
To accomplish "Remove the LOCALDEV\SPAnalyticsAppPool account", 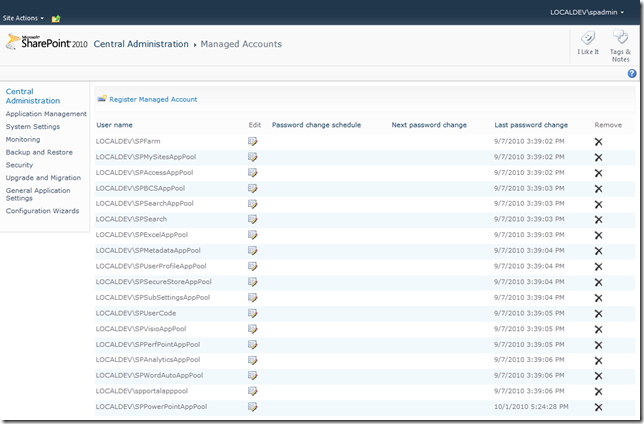I will [x=598, y=360].
